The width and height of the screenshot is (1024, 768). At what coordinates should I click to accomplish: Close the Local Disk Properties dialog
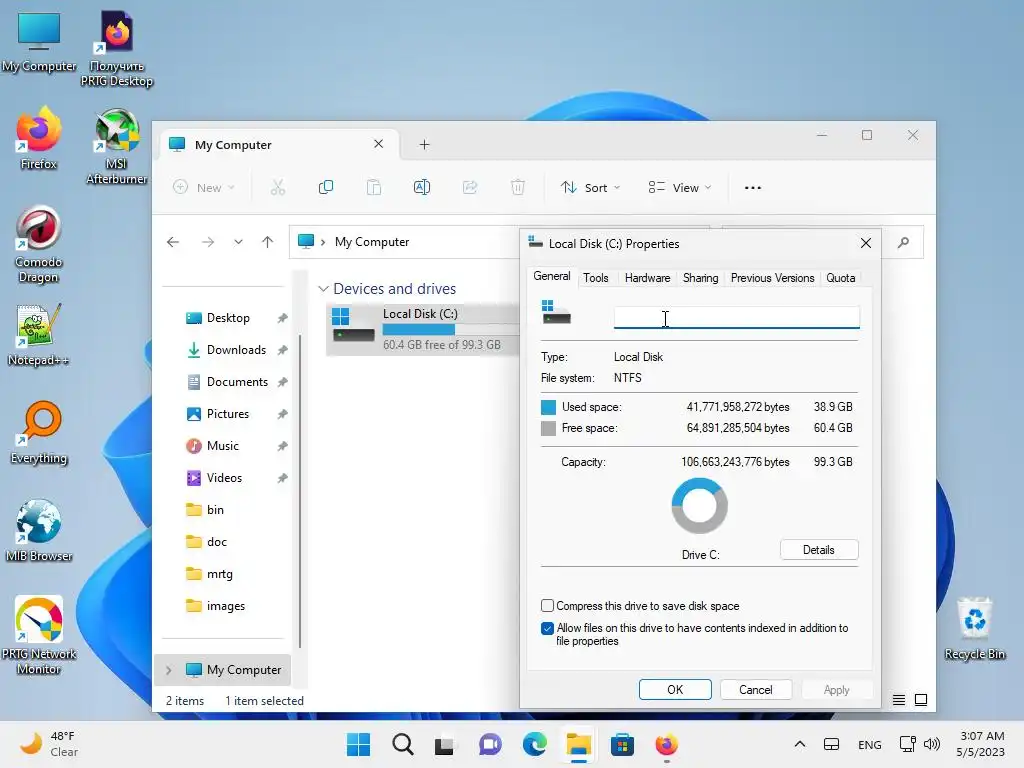pos(865,243)
